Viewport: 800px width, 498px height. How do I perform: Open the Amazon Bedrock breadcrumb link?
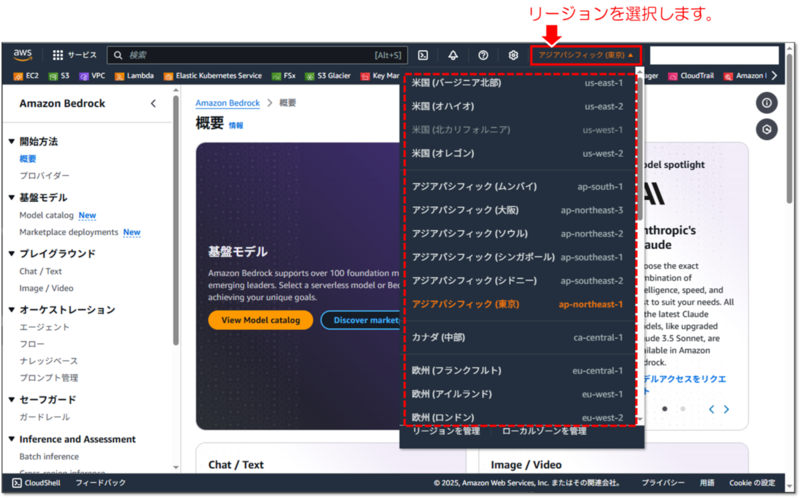click(228, 103)
